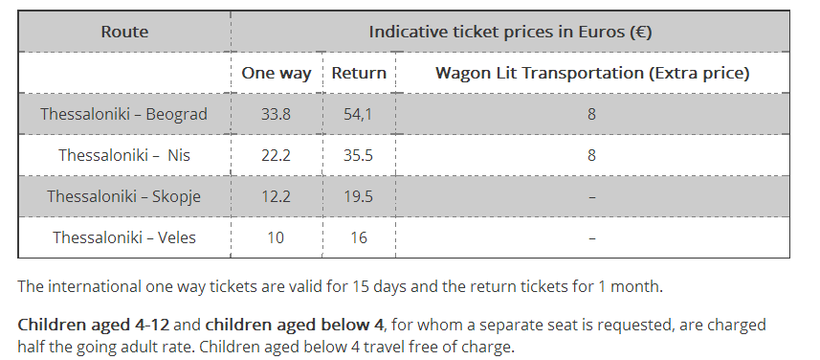Click the Thessaloniki – Skopje route cell
The height and width of the screenshot is (360, 820).
tap(124, 196)
